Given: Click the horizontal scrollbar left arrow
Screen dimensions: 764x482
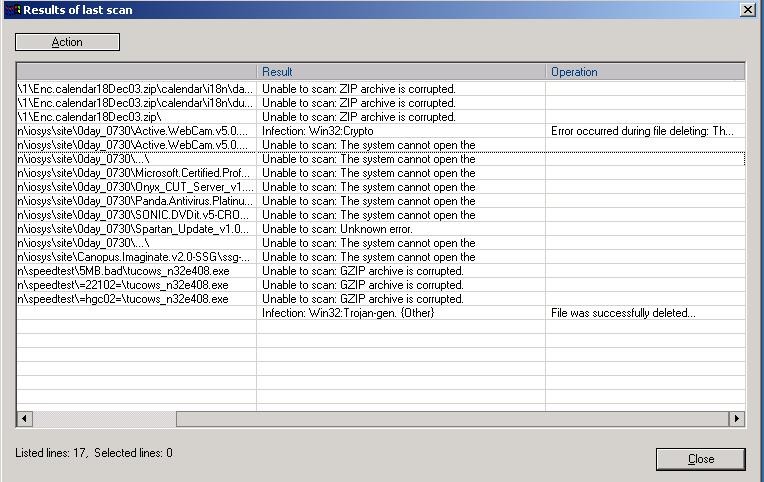Looking at the screenshot, I should 25,419.
